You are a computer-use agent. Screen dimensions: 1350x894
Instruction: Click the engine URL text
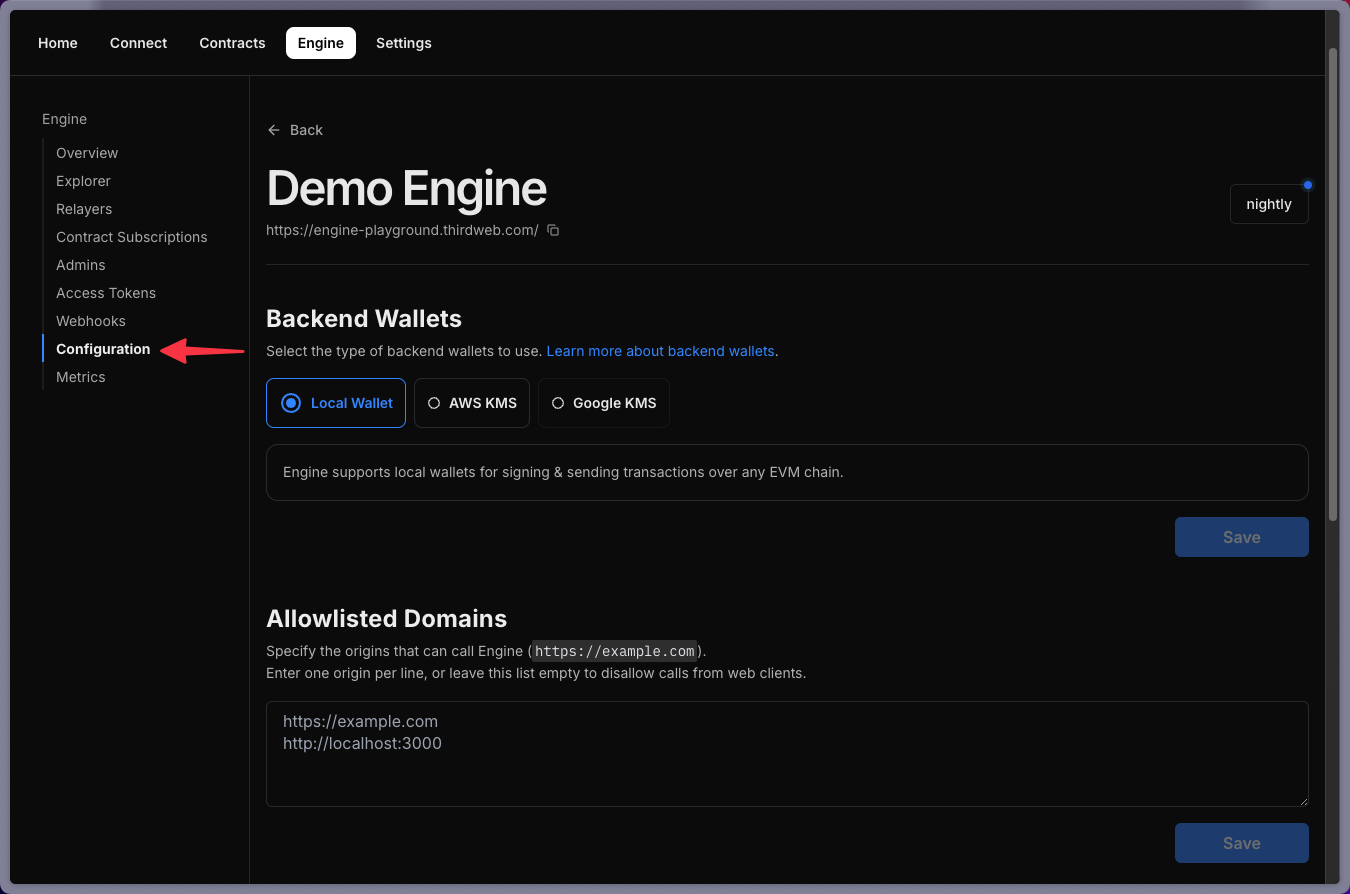[x=402, y=230]
